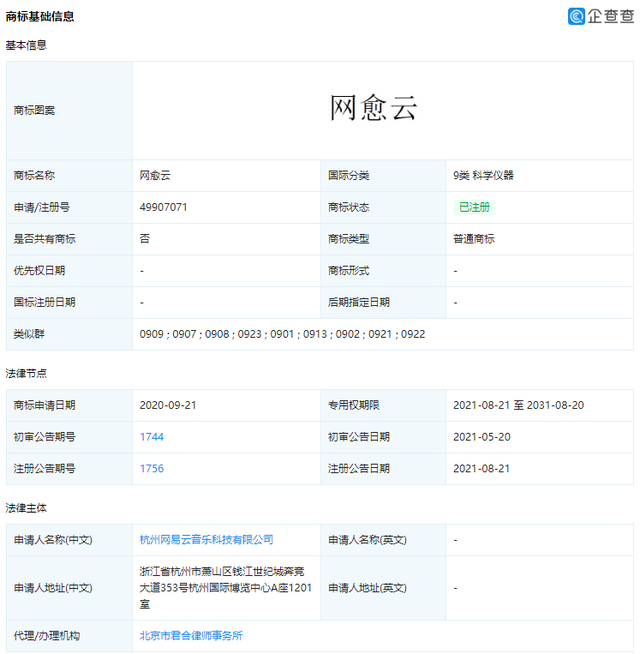The image size is (640, 654).
Task: Click application number 49907071
Action: click(x=163, y=207)
